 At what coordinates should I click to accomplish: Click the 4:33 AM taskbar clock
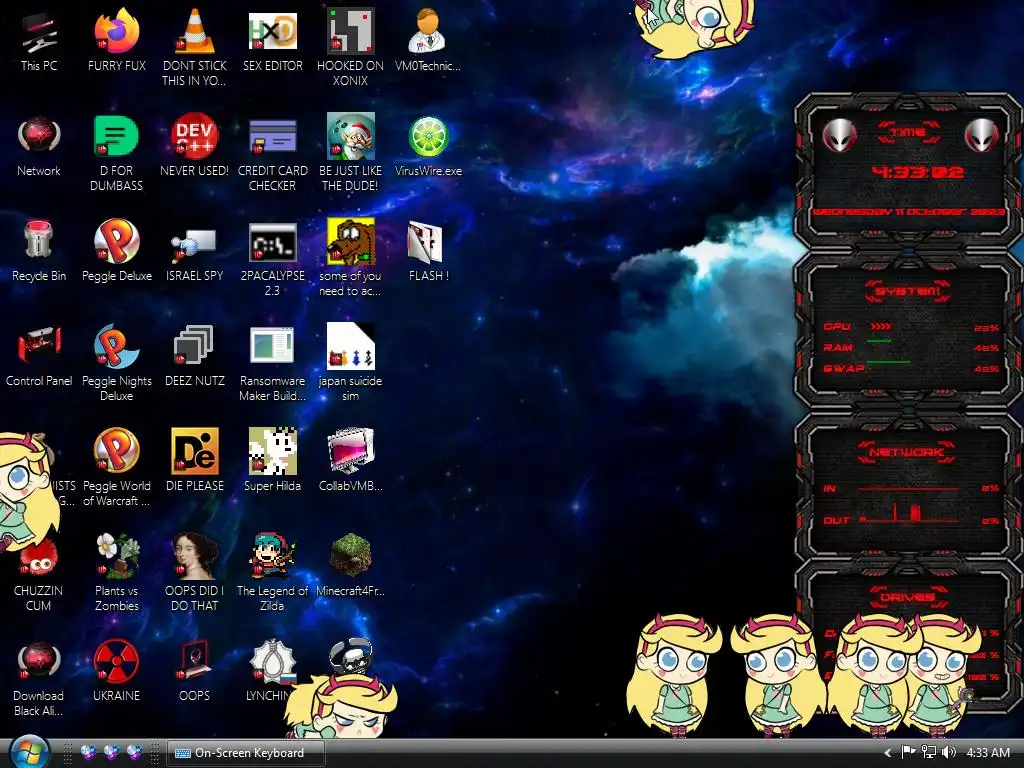(988, 753)
